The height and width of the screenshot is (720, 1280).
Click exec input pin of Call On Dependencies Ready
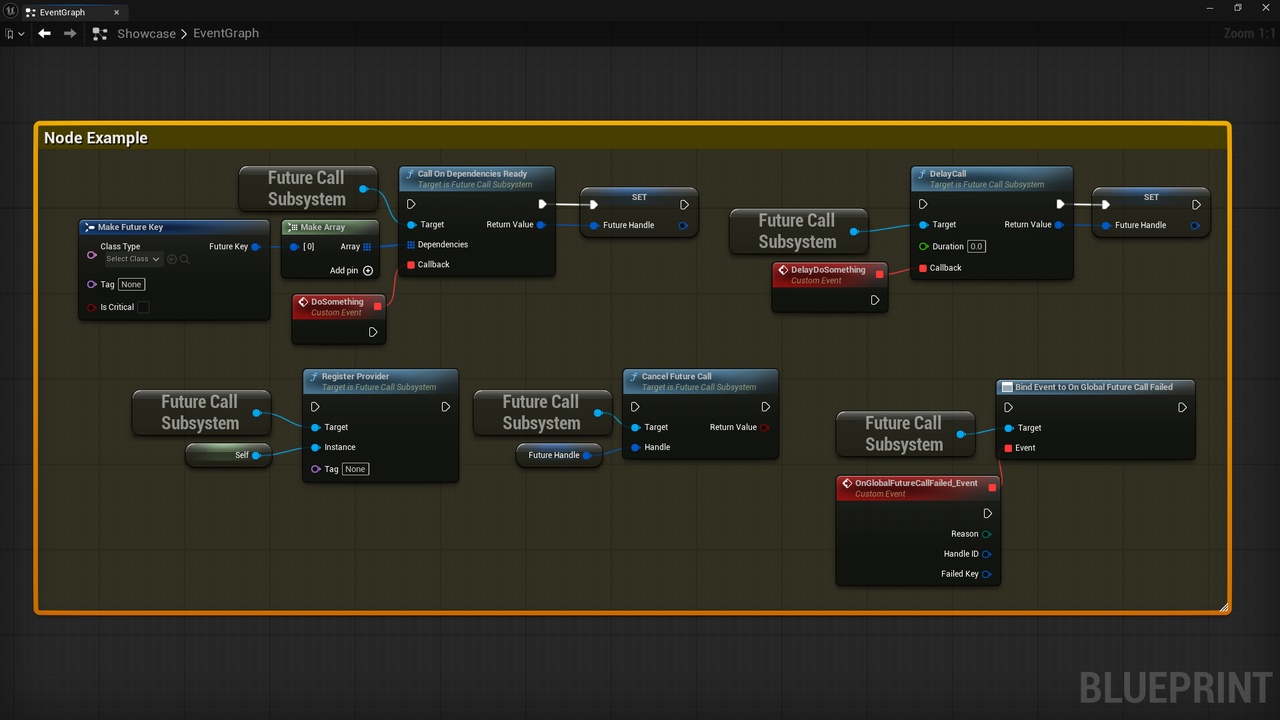[411, 204]
